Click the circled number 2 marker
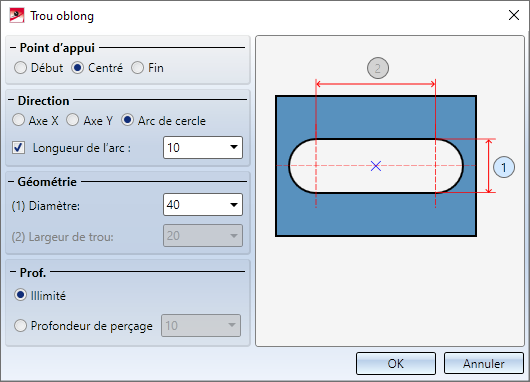The height and width of the screenshot is (382, 530). [x=378, y=68]
